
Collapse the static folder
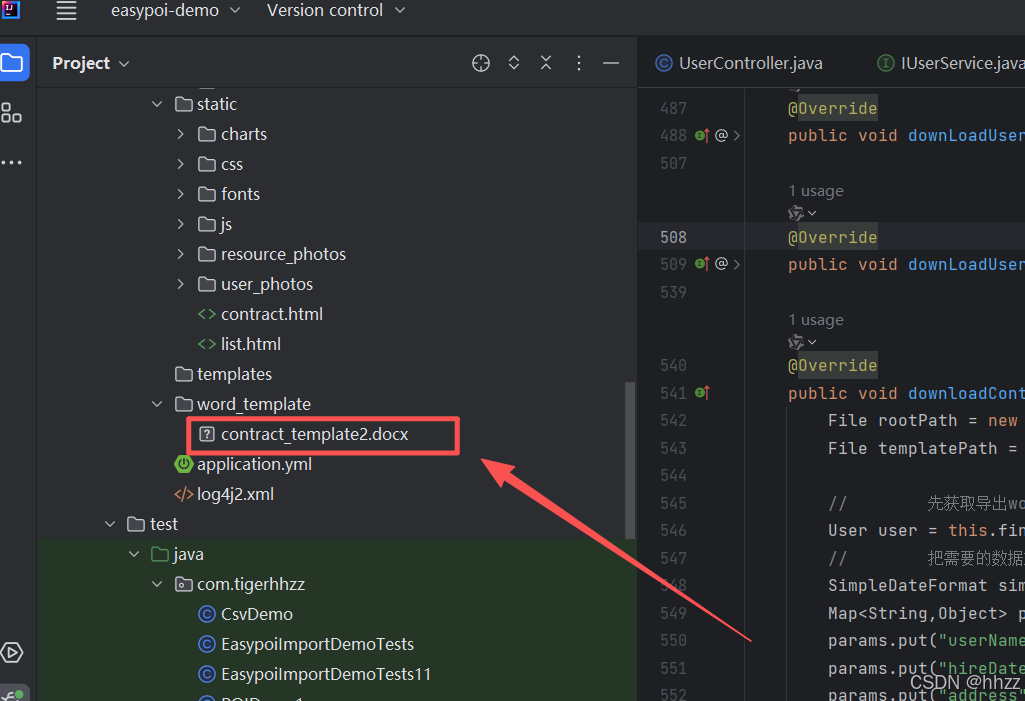click(157, 104)
